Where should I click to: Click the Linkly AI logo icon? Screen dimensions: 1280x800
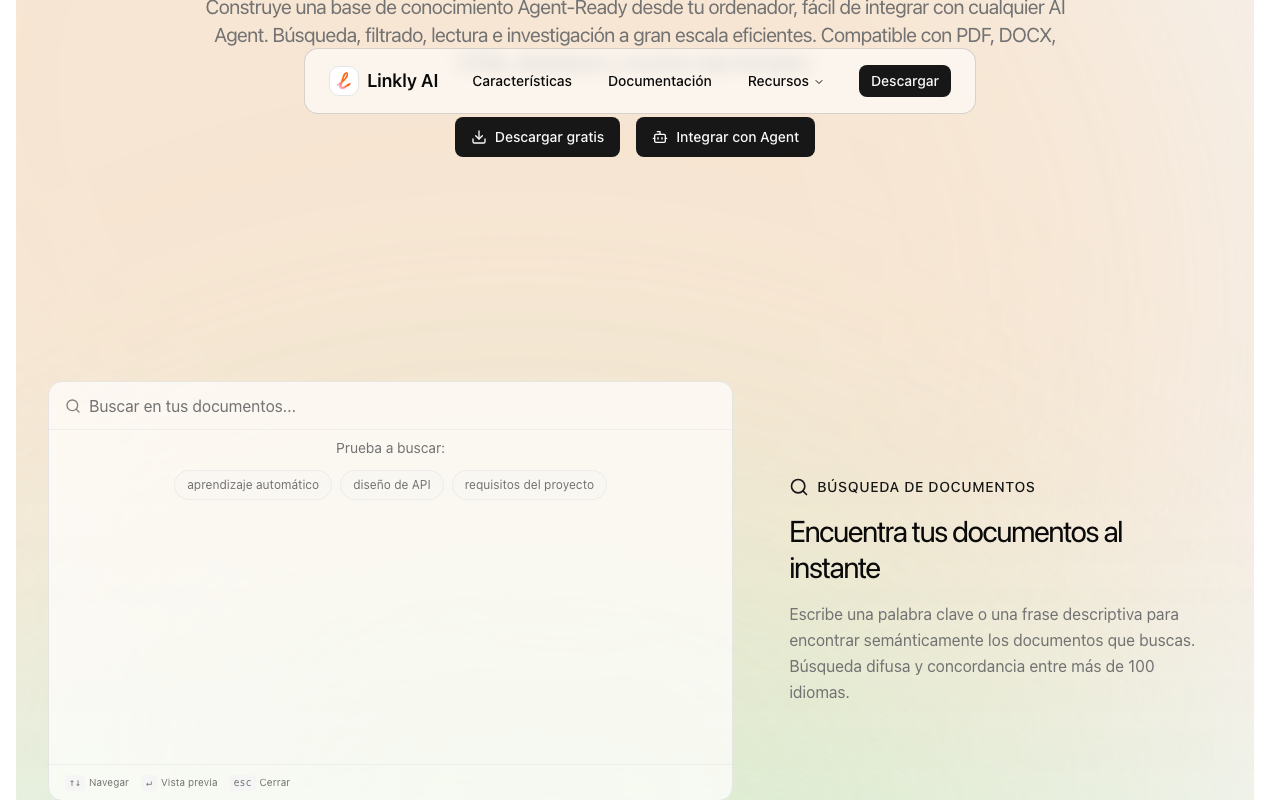tap(344, 81)
